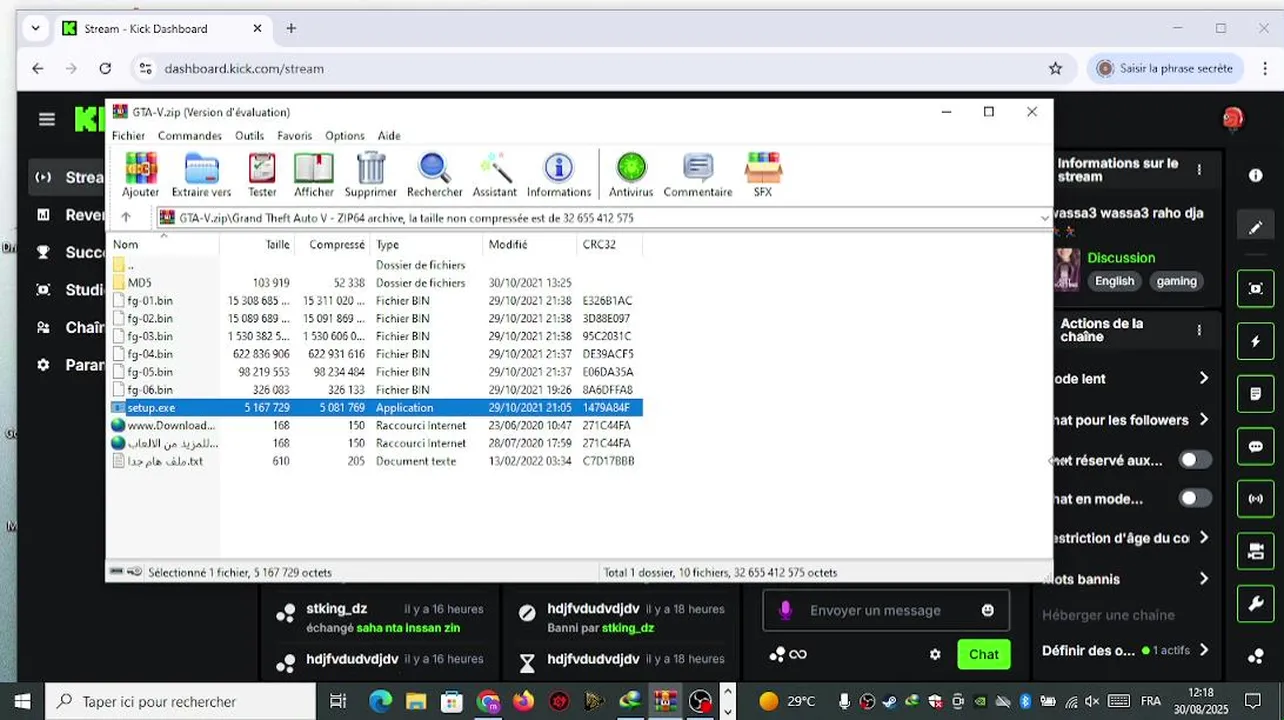Click the 'Envoyer un message' input field
This screenshot has width=1284, height=720.
[885, 610]
